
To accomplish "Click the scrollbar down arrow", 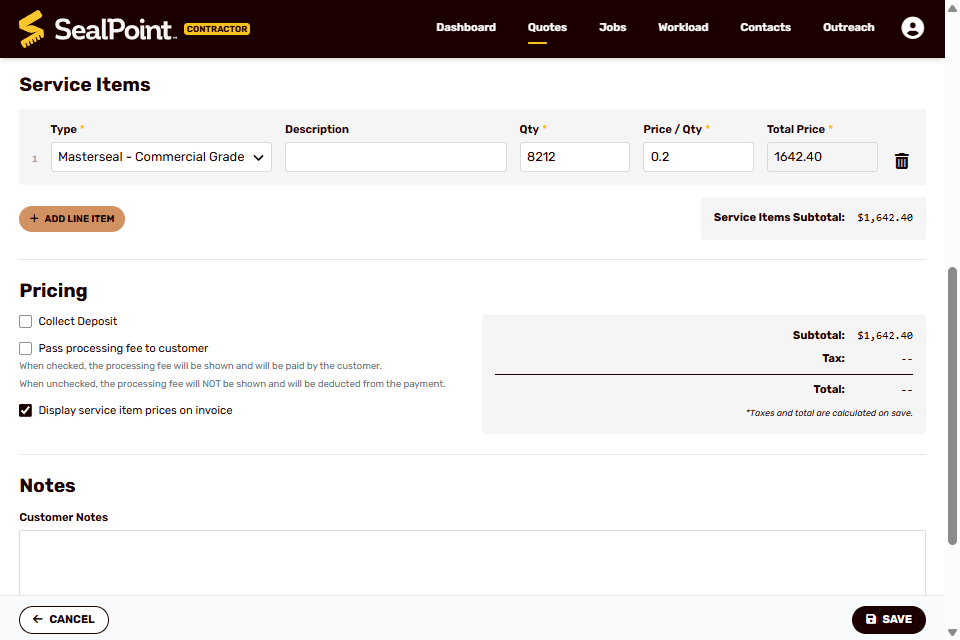I will point(952,633).
